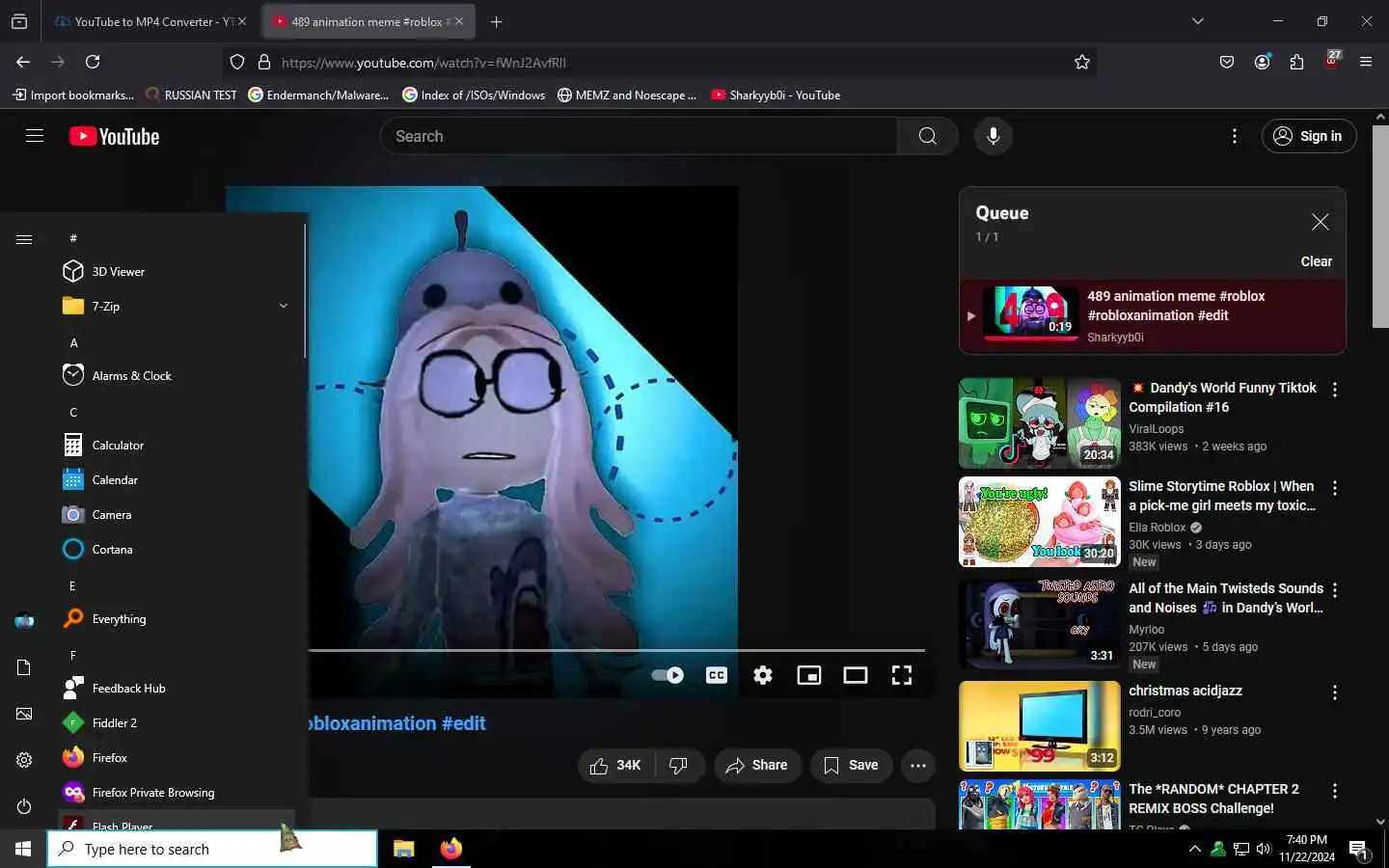Viewport: 1389px width, 868px height.
Task: Open options for Main Twisteds Sounds video
Action: pyautogui.click(x=1335, y=590)
